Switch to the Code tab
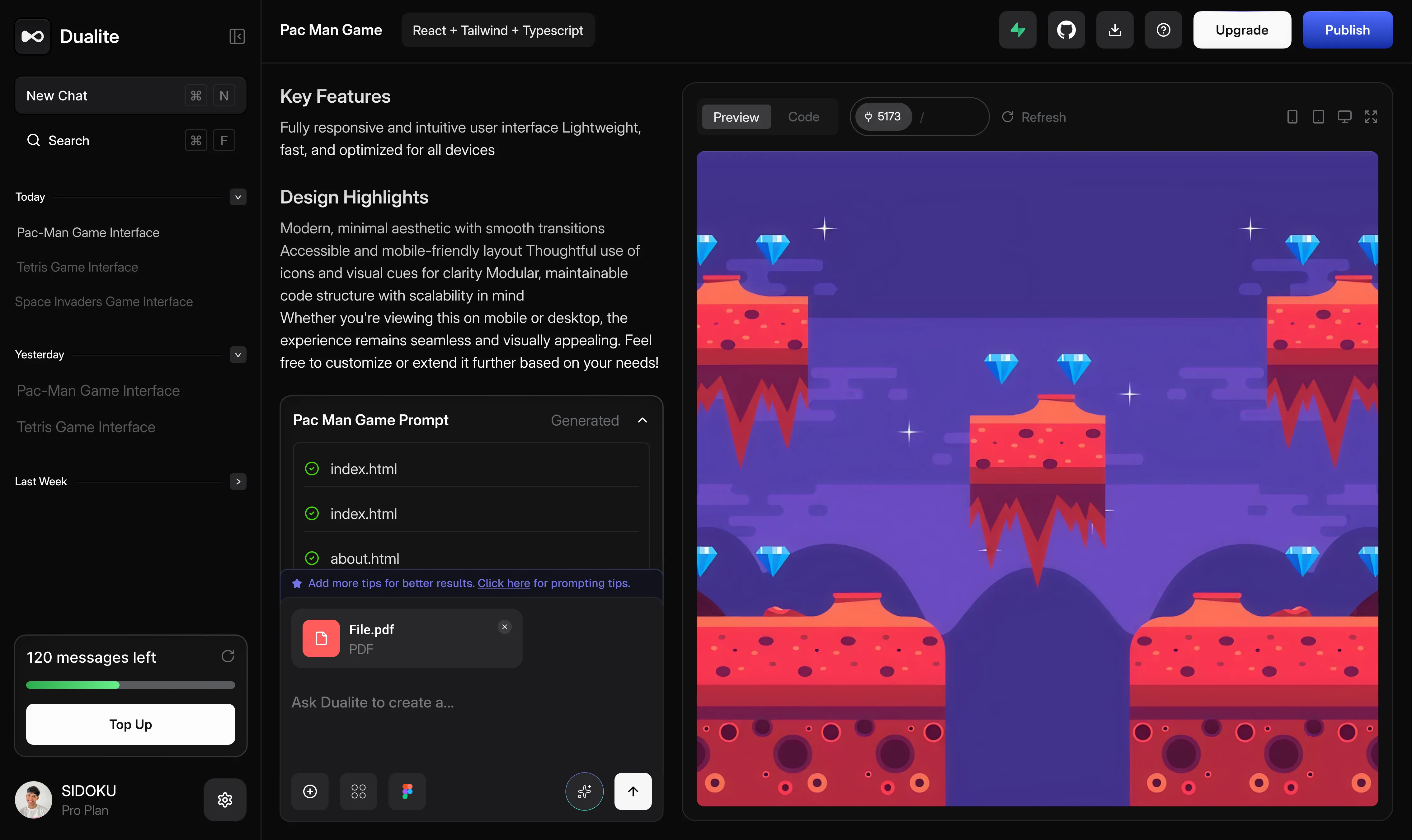The image size is (1412, 840). (x=803, y=117)
